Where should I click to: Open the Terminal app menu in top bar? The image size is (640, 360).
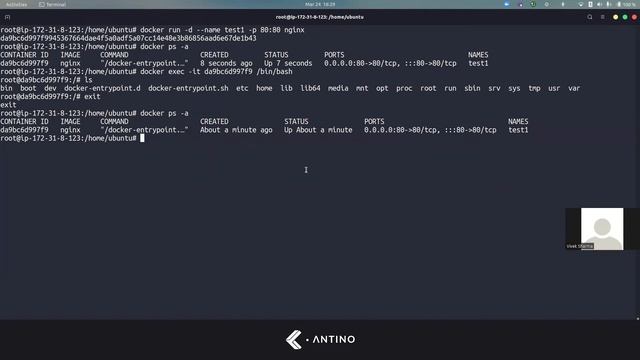[x=52, y=4]
